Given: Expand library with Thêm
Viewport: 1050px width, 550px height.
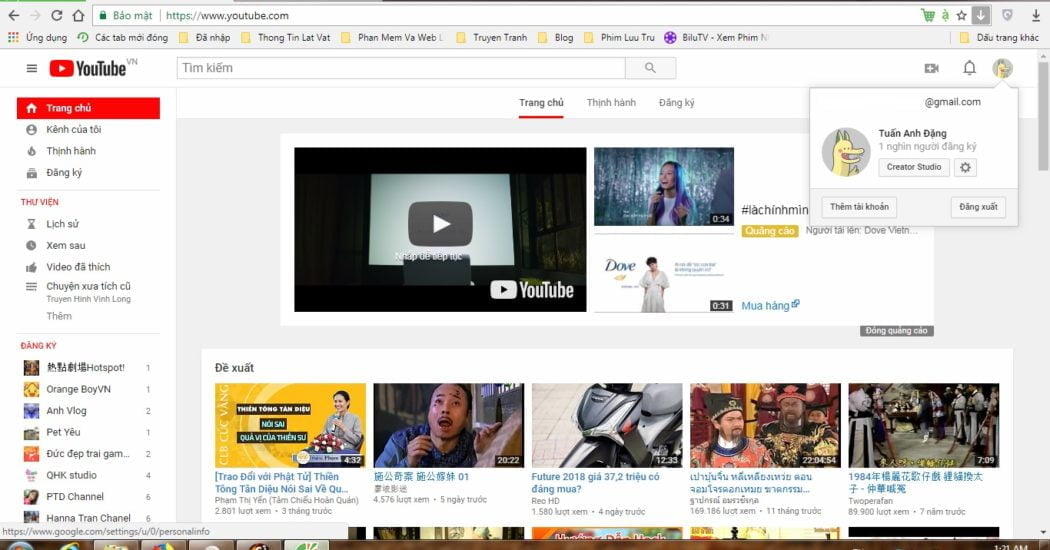Looking at the screenshot, I should tap(59, 316).
